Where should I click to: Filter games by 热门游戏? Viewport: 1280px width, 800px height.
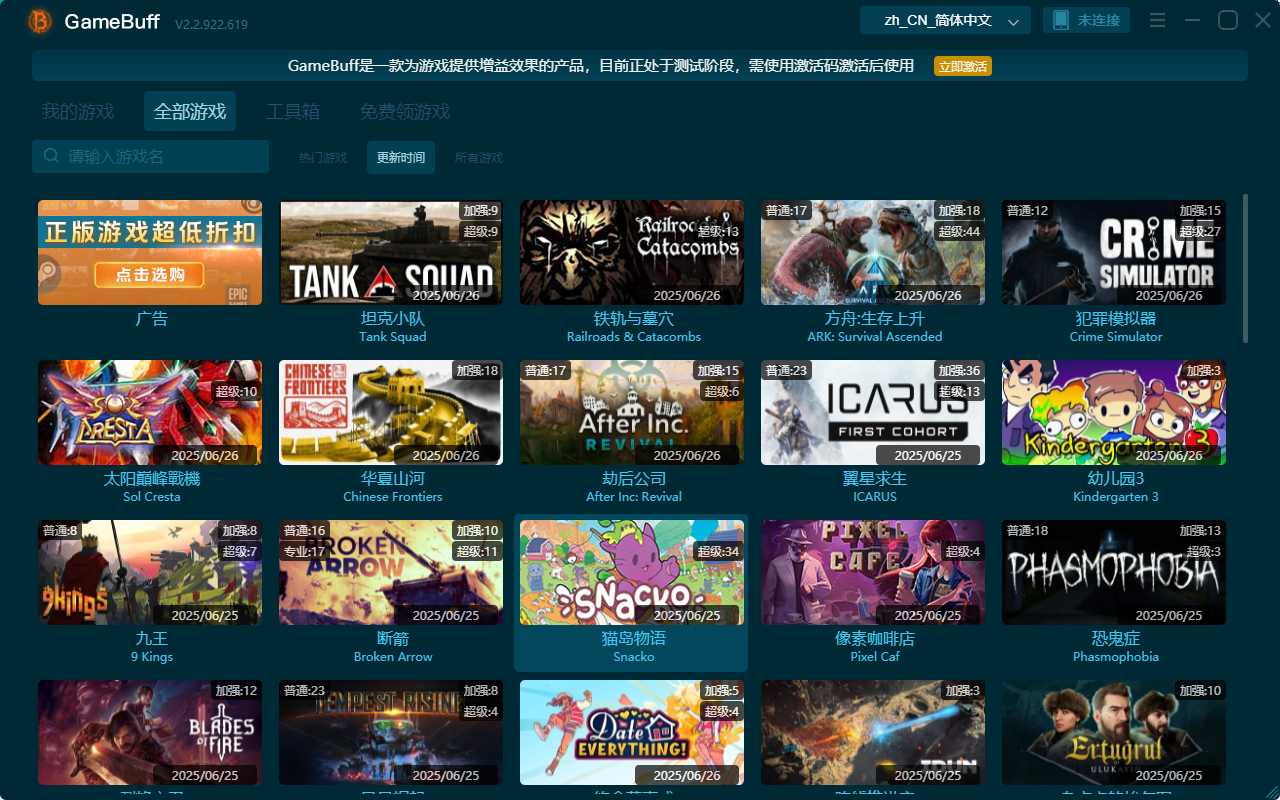[x=323, y=157]
